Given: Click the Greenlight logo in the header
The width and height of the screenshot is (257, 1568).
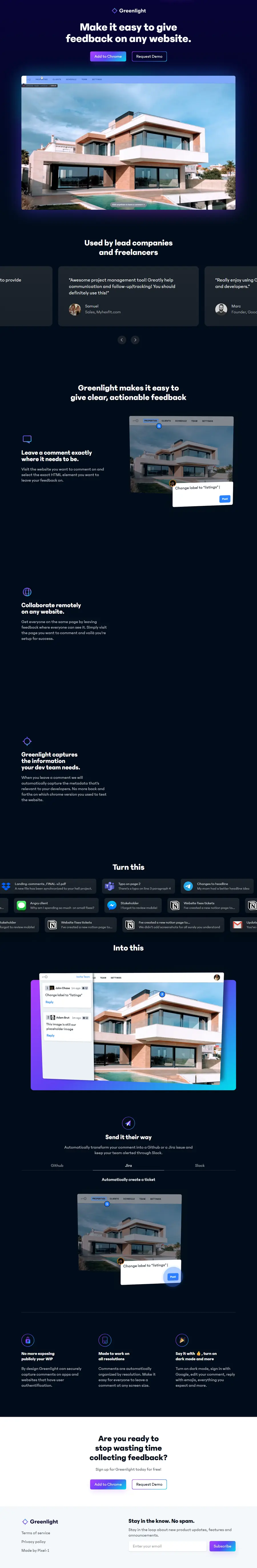Looking at the screenshot, I should (x=129, y=11).
